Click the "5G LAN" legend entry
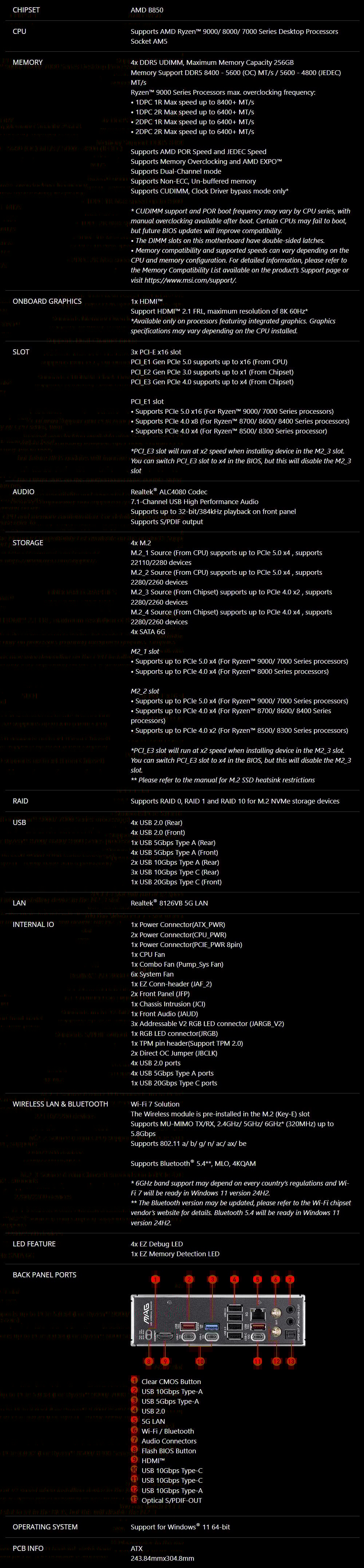Image resolution: width=364 pixels, height=1568 pixels. pyautogui.click(x=153, y=1421)
